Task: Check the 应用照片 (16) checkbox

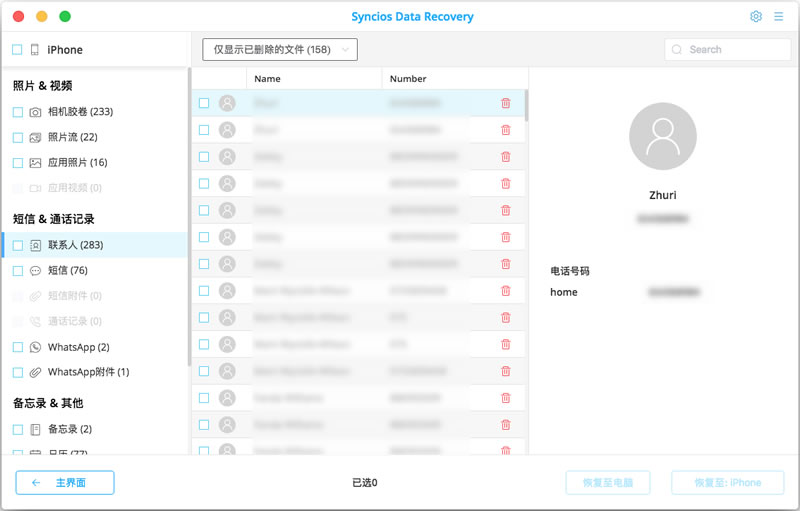Action: [x=18, y=163]
